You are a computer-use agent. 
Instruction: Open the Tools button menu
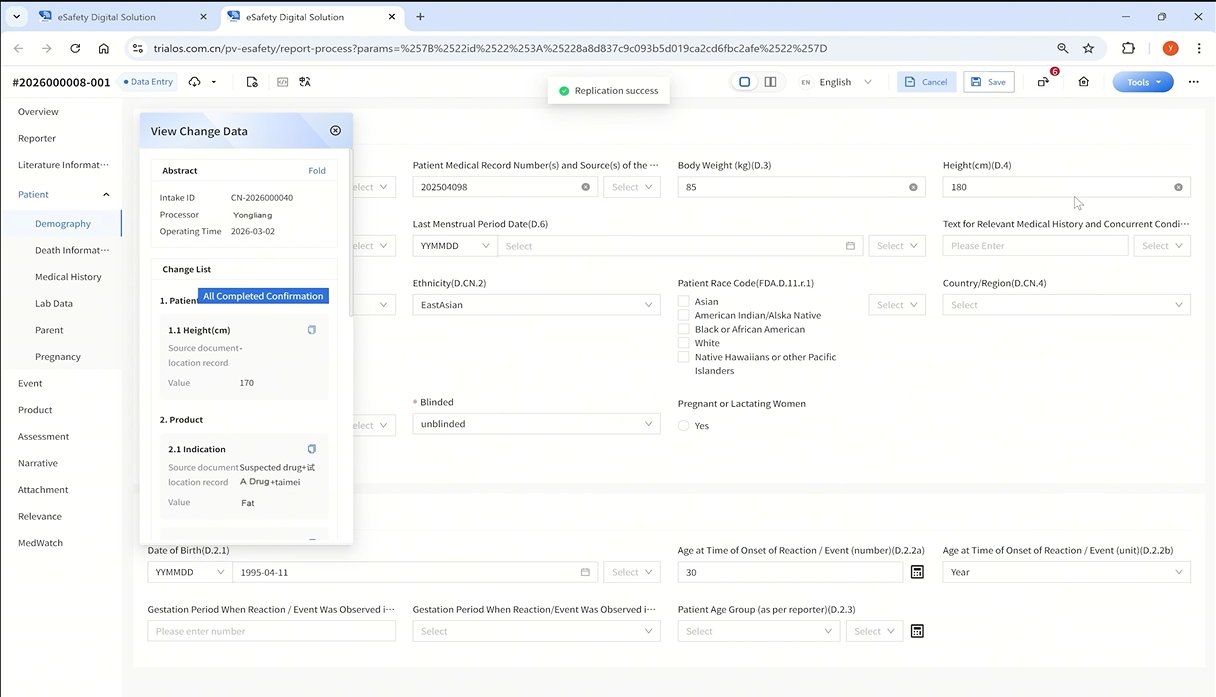(x=1143, y=82)
